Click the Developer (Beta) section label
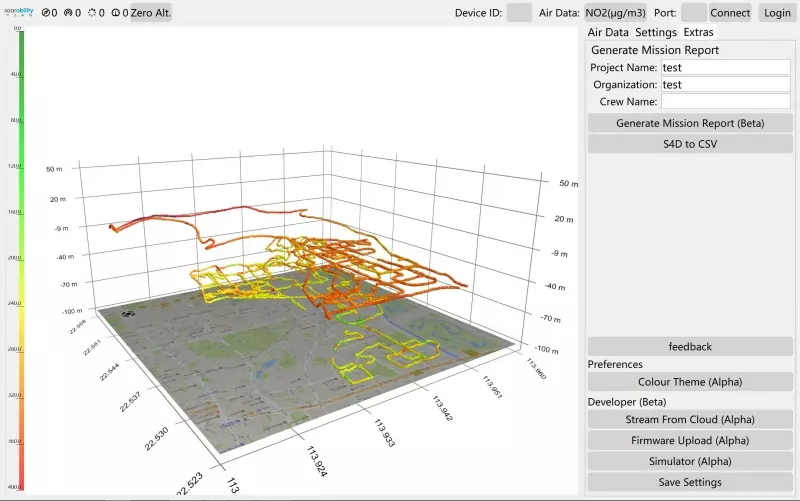This screenshot has width=800, height=501. click(x=627, y=402)
